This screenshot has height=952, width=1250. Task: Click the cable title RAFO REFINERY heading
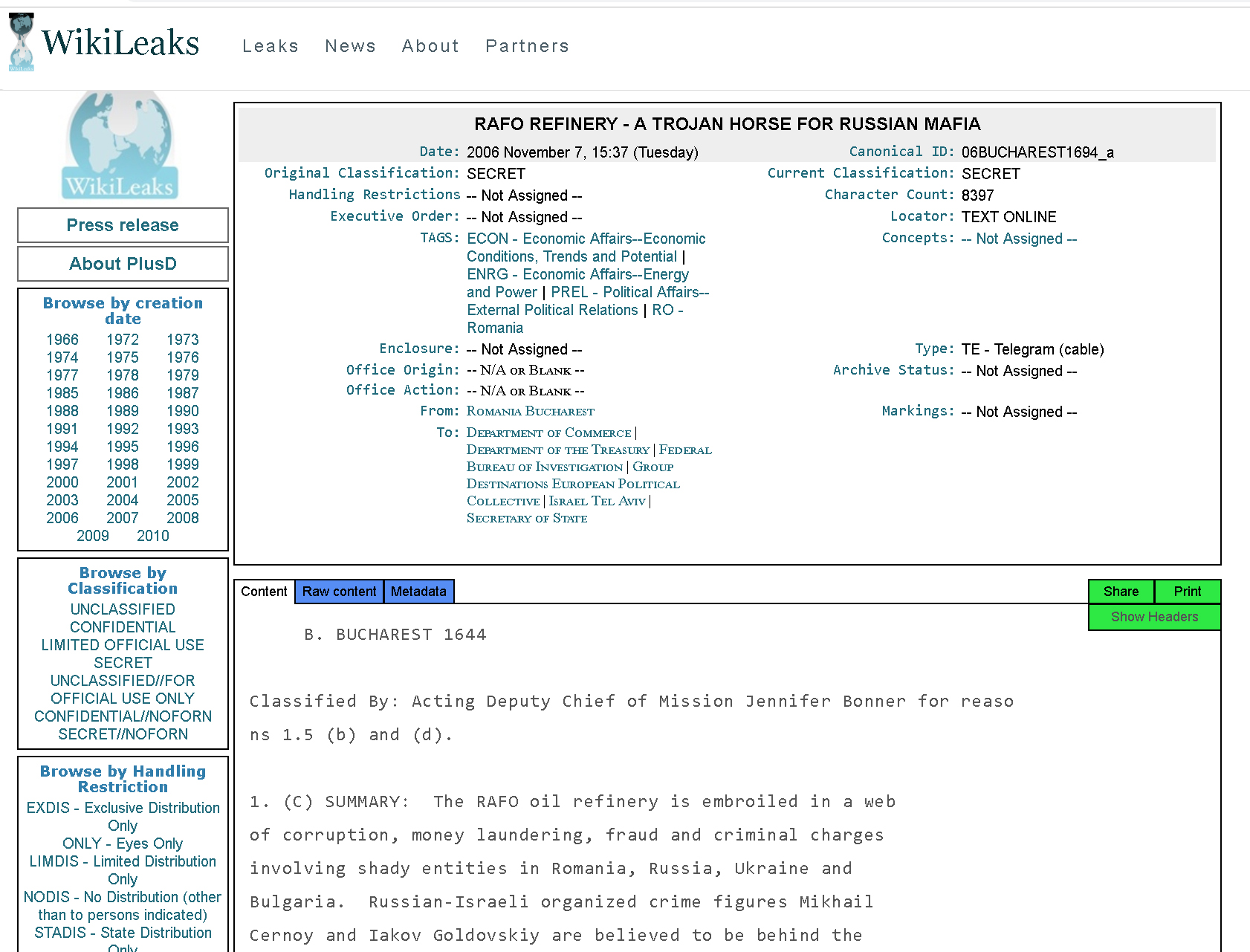pos(728,124)
